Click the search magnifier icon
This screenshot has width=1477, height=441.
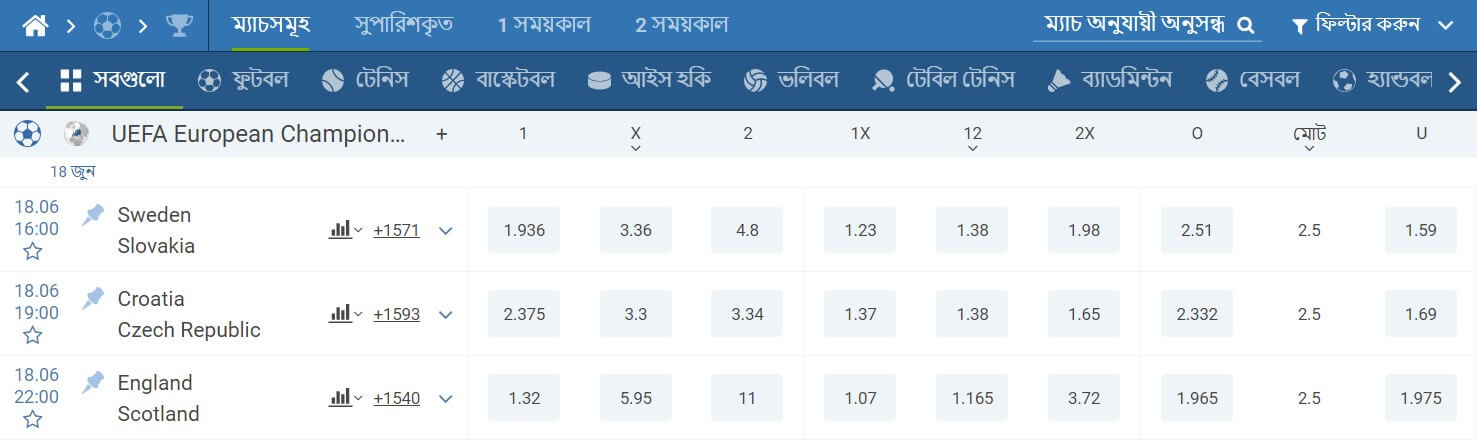tap(1246, 26)
